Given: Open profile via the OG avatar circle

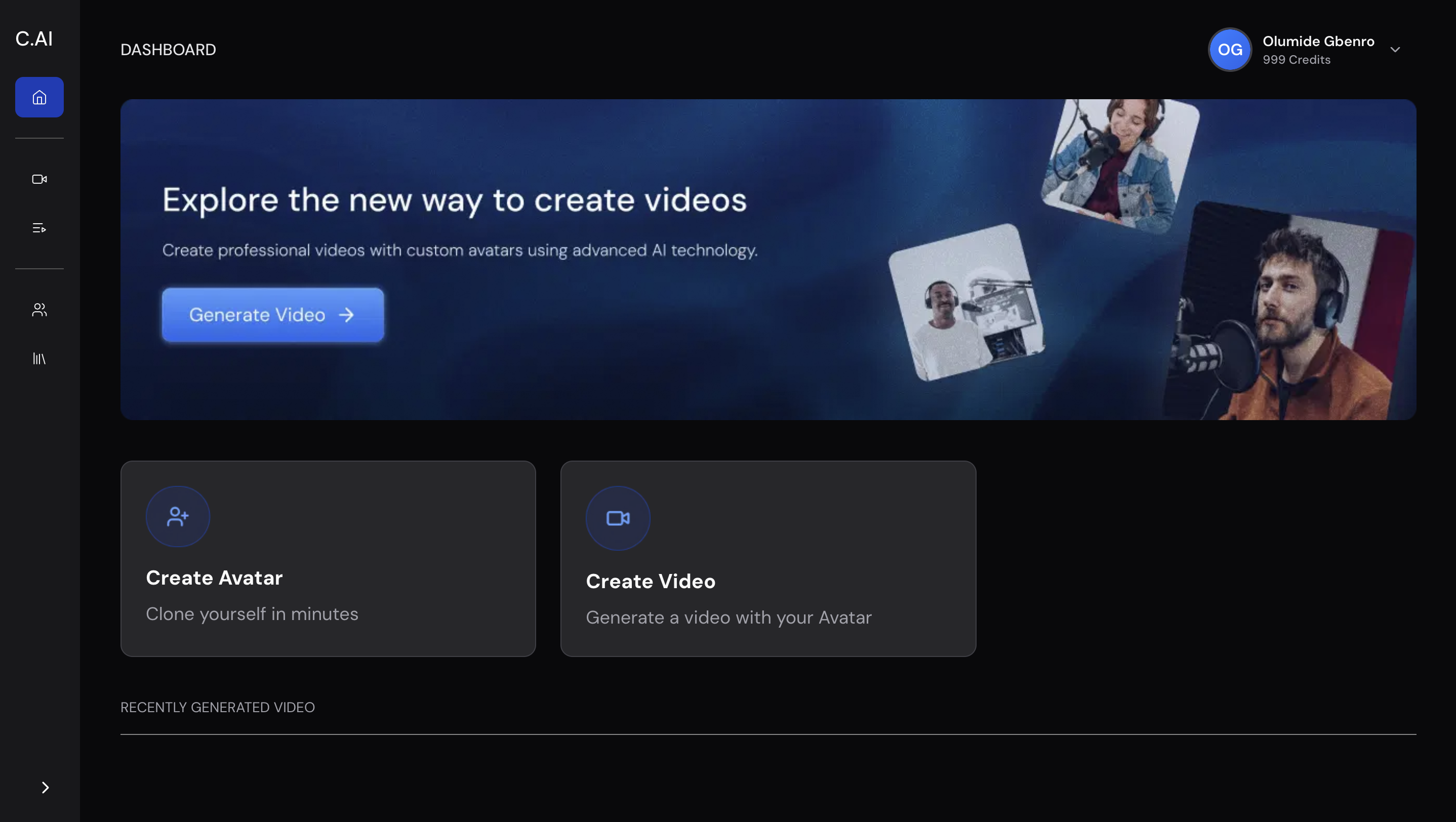Looking at the screenshot, I should pyautogui.click(x=1230, y=50).
